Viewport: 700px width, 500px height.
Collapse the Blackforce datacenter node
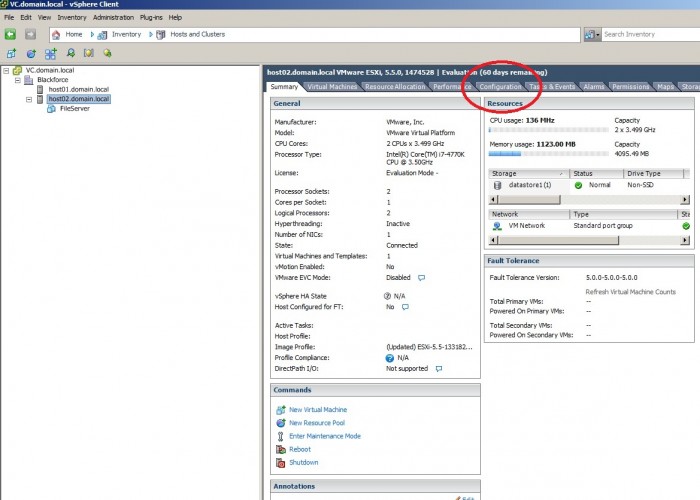point(18,80)
